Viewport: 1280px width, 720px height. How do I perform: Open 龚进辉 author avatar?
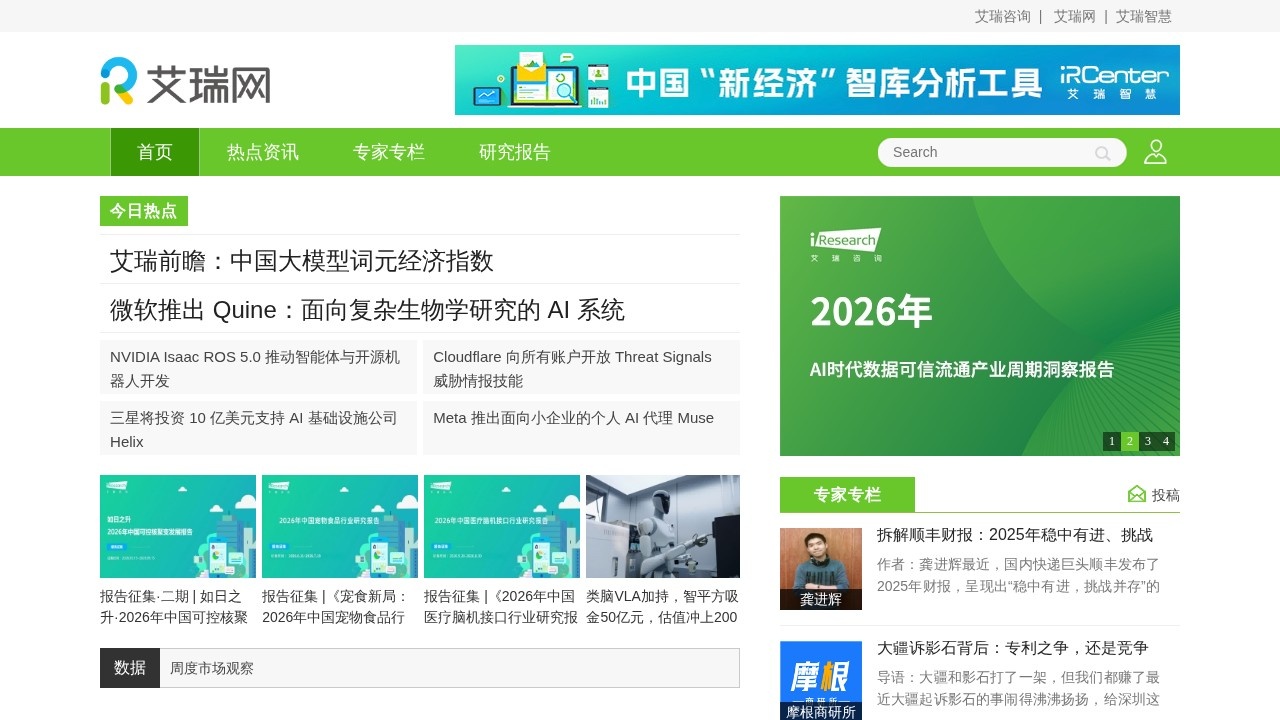[x=821, y=569]
